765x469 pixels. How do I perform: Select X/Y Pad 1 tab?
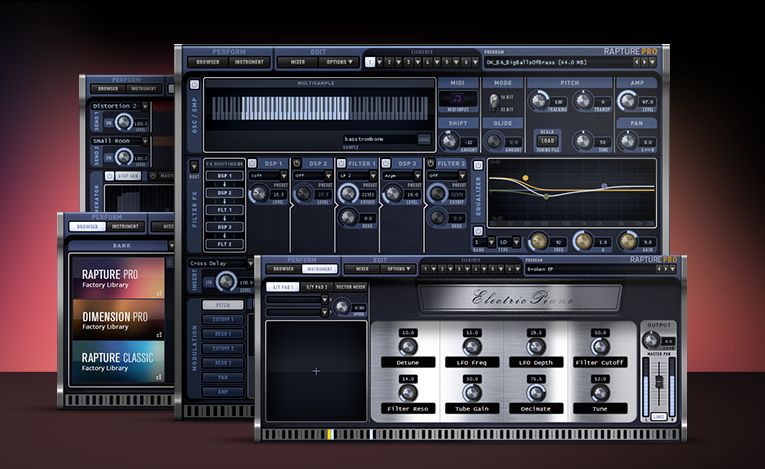[283, 286]
